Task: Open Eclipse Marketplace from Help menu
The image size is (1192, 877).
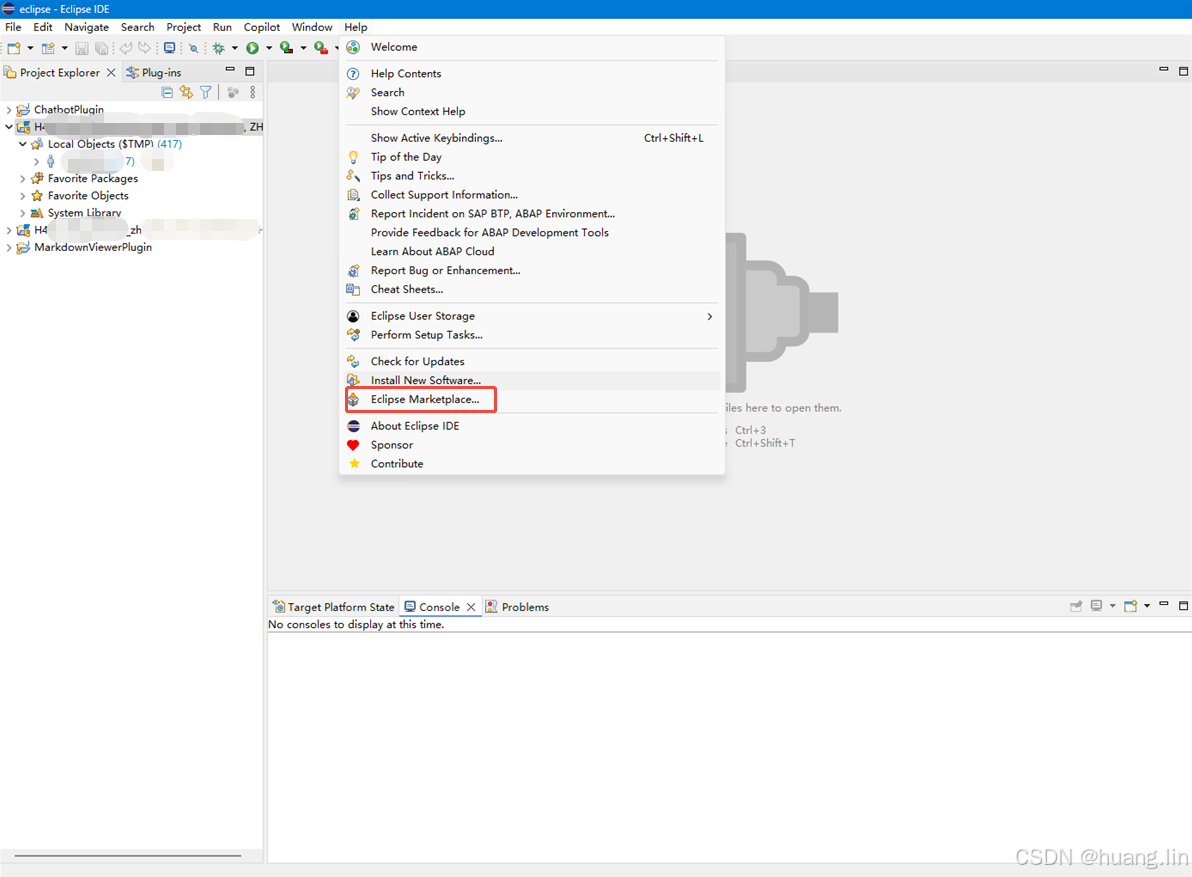Action: pyautogui.click(x=531, y=400)
